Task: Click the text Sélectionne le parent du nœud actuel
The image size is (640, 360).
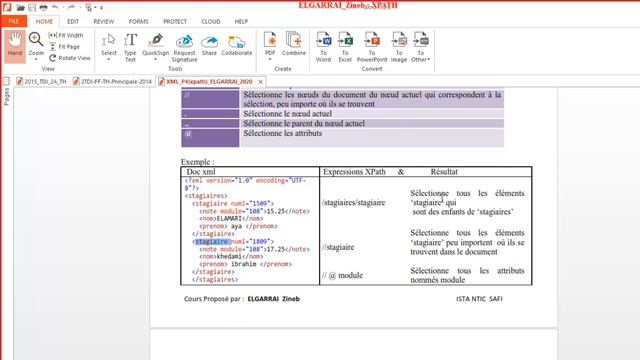Action: tap(304, 124)
